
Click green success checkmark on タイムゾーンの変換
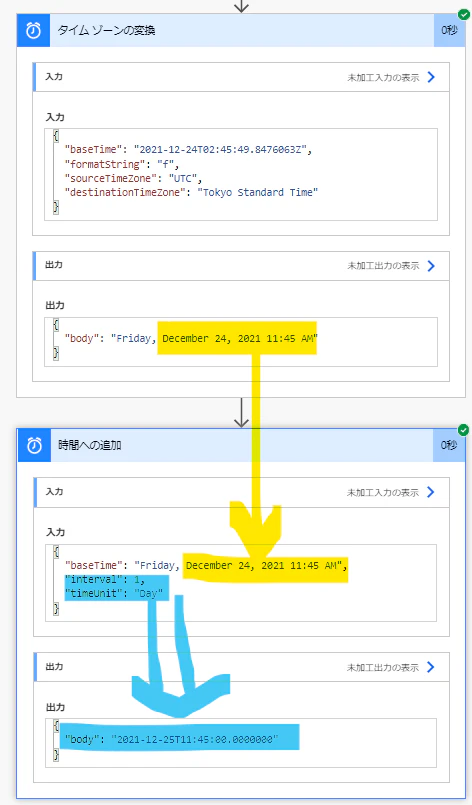[x=464, y=14]
